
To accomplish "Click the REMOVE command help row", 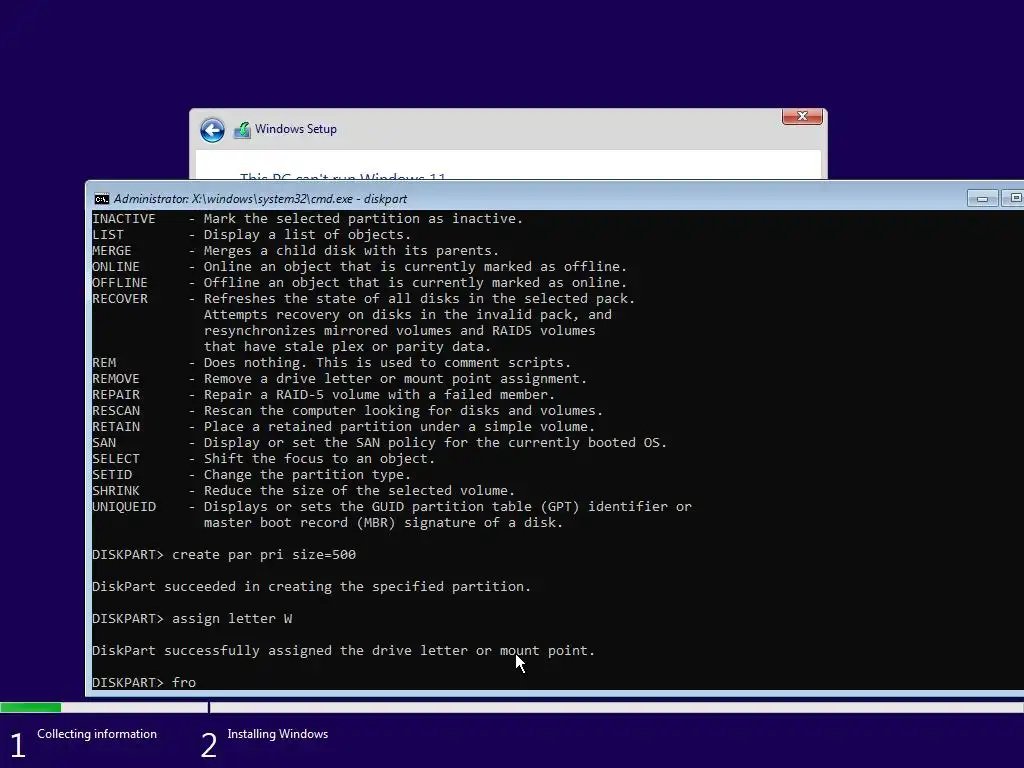I will pyautogui.click(x=340, y=379).
